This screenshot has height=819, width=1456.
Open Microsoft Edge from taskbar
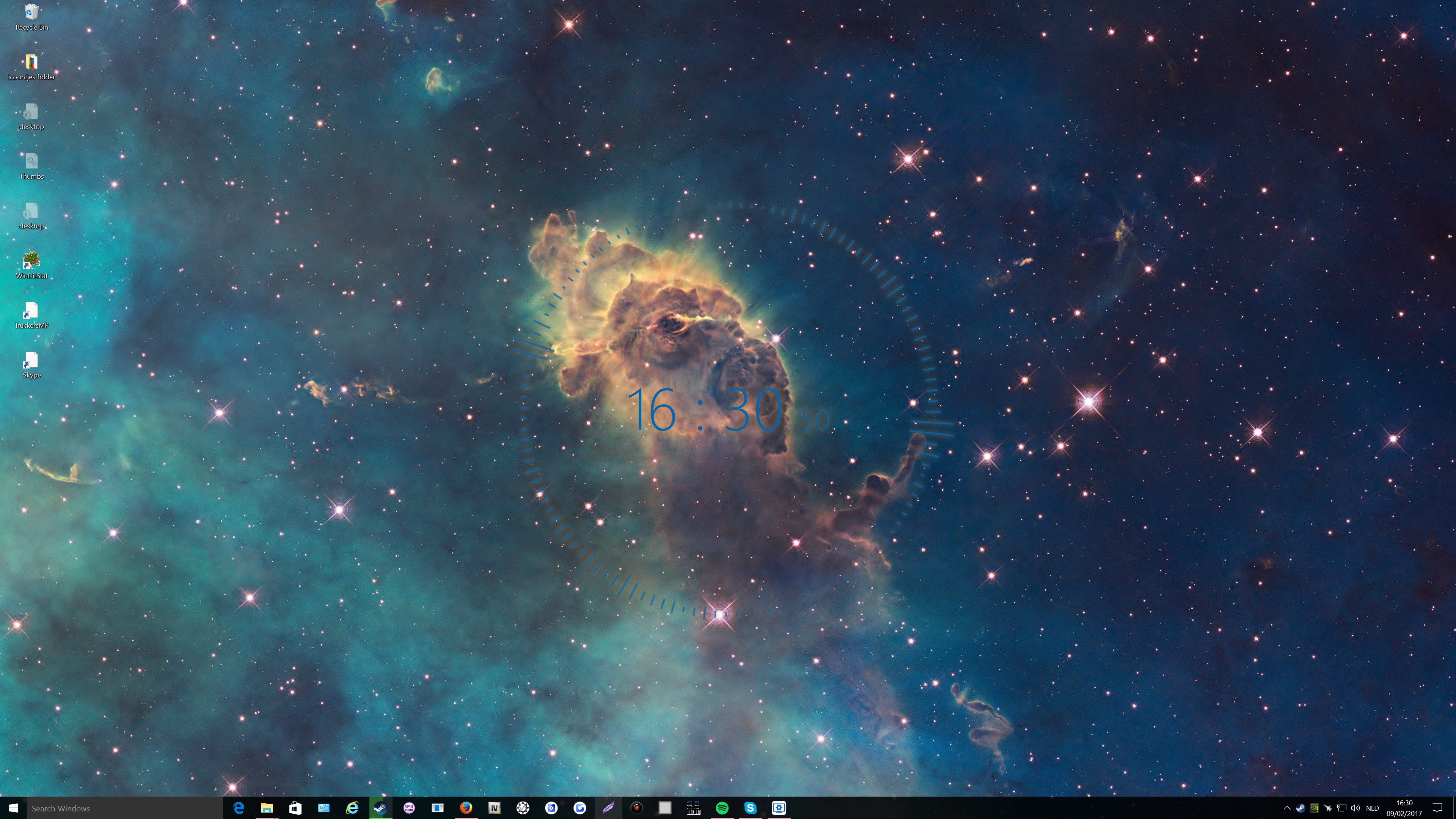tap(239, 808)
